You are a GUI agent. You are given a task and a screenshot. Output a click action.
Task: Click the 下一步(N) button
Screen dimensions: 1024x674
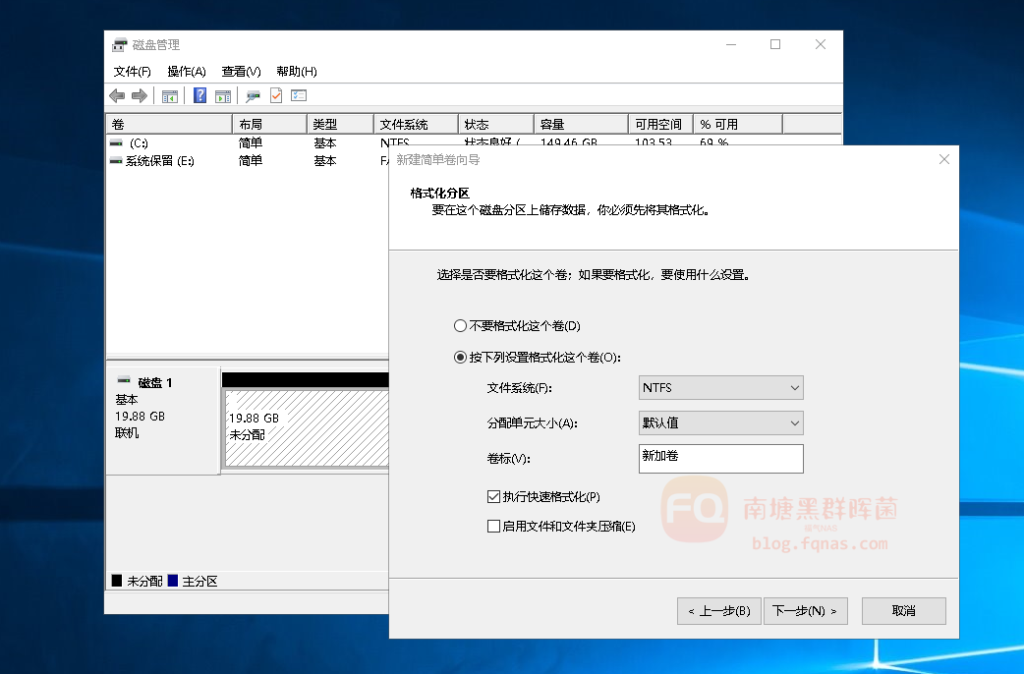click(x=805, y=611)
